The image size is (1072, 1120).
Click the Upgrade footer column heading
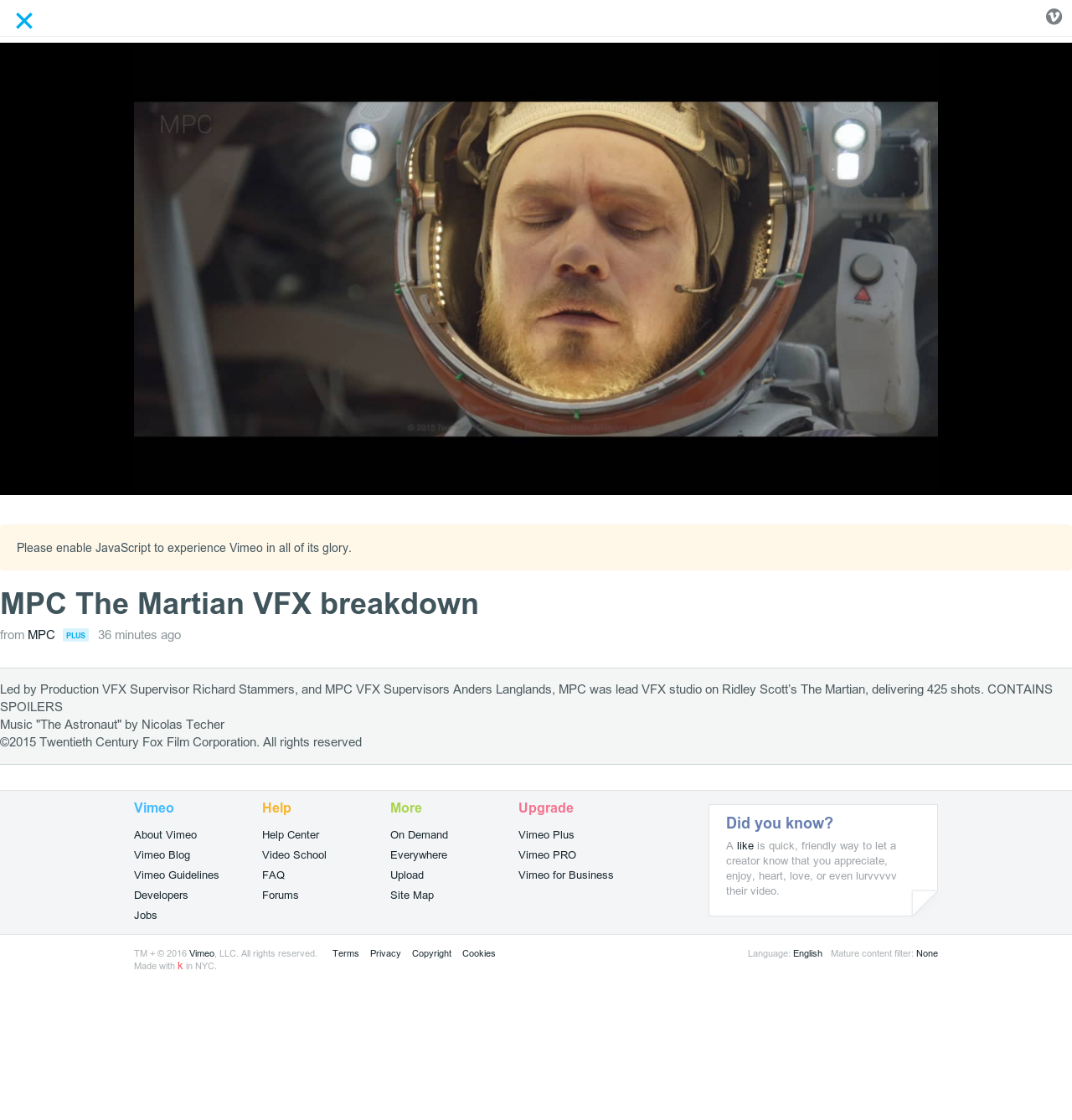546,808
